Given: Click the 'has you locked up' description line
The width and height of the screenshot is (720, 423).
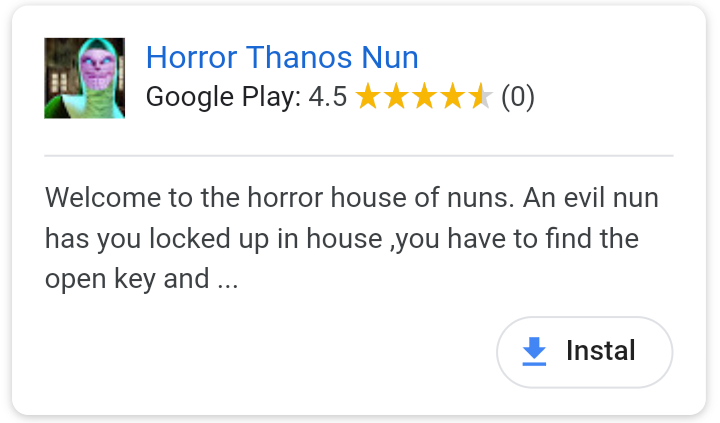Looking at the screenshot, I should click(342, 239).
